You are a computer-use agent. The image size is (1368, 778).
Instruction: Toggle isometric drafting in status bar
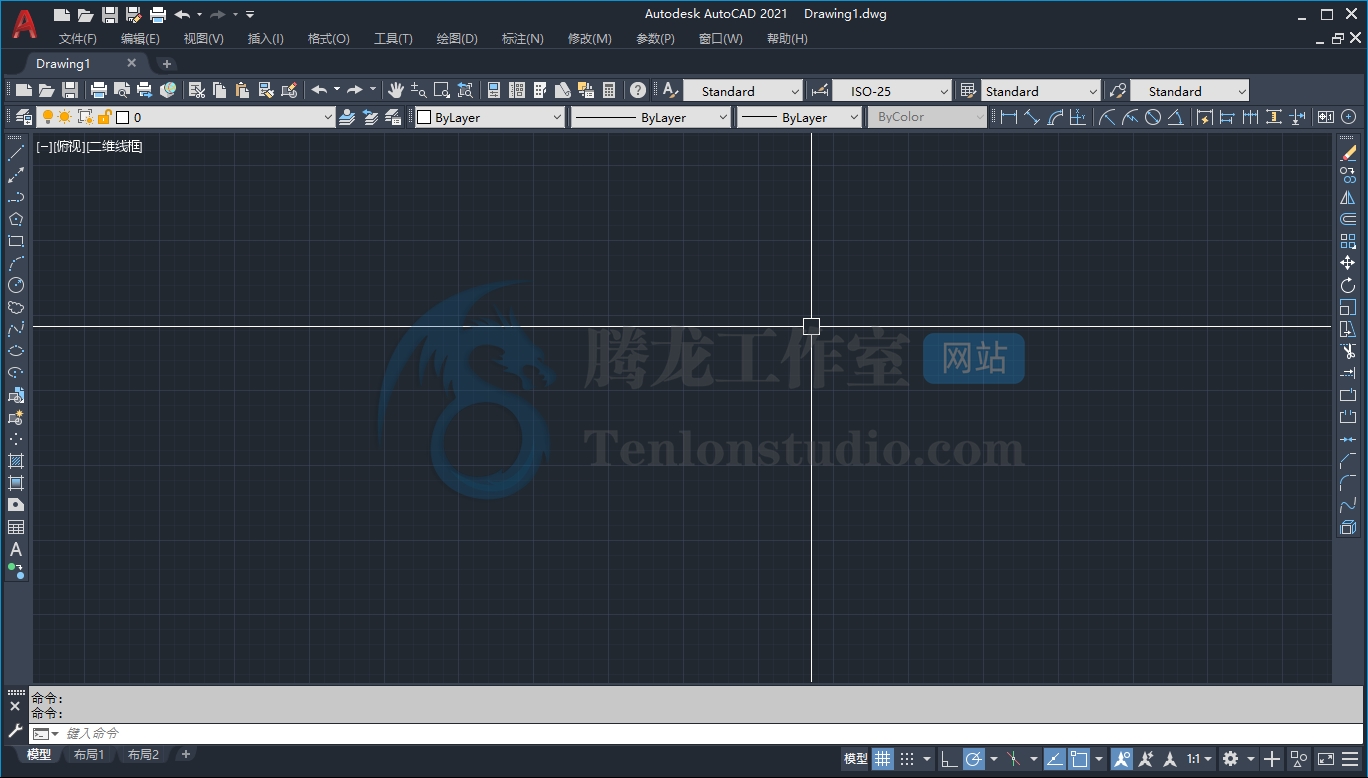[x=1014, y=759]
